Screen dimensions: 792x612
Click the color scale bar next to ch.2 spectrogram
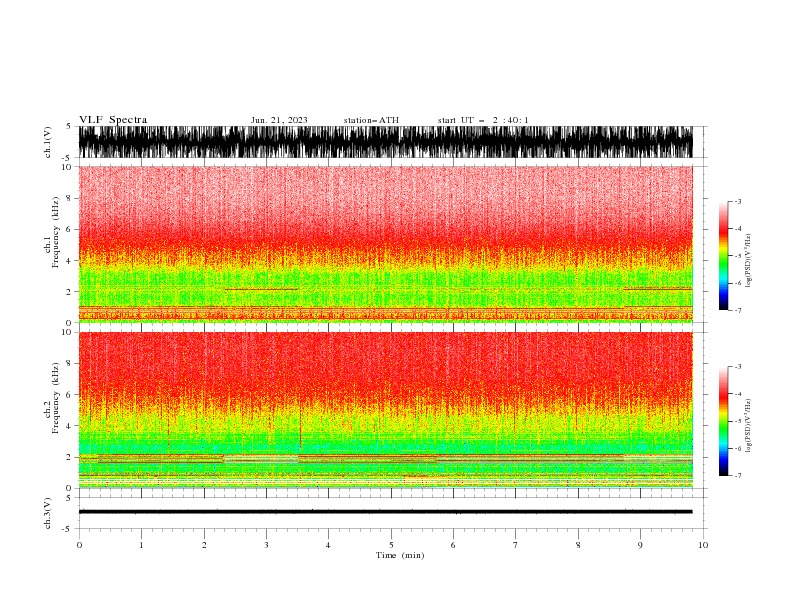(x=723, y=421)
